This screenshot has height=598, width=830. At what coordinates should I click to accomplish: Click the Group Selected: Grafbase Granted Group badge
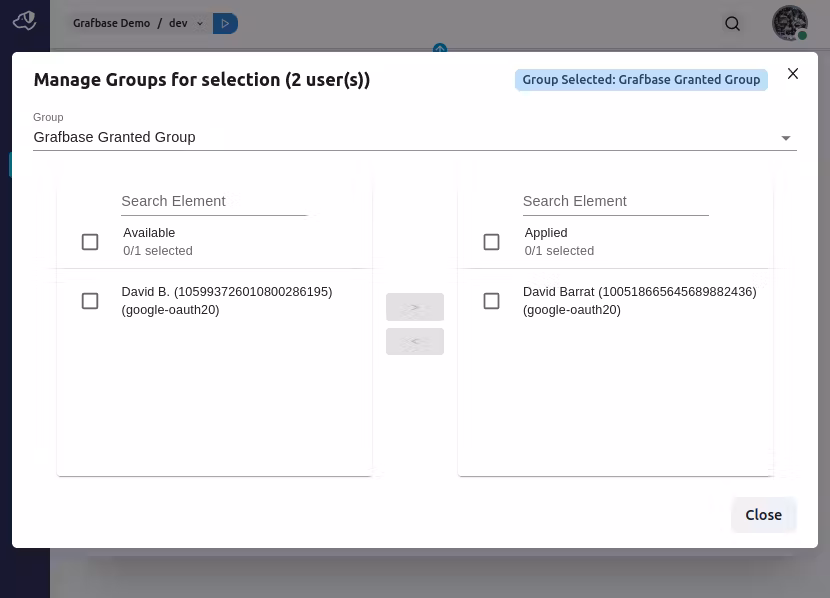[x=641, y=80]
